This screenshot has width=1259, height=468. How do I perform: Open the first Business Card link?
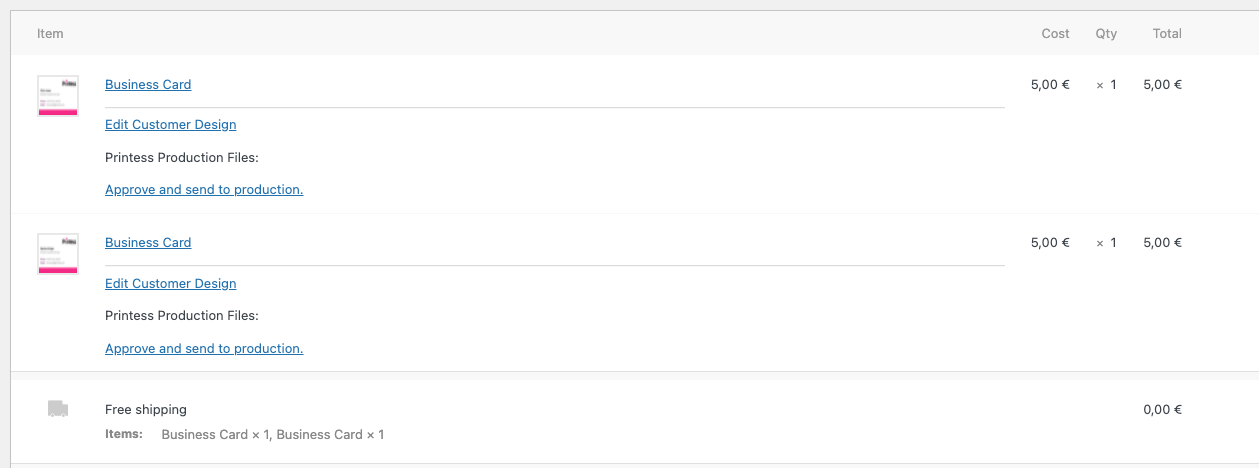(x=148, y=85)
